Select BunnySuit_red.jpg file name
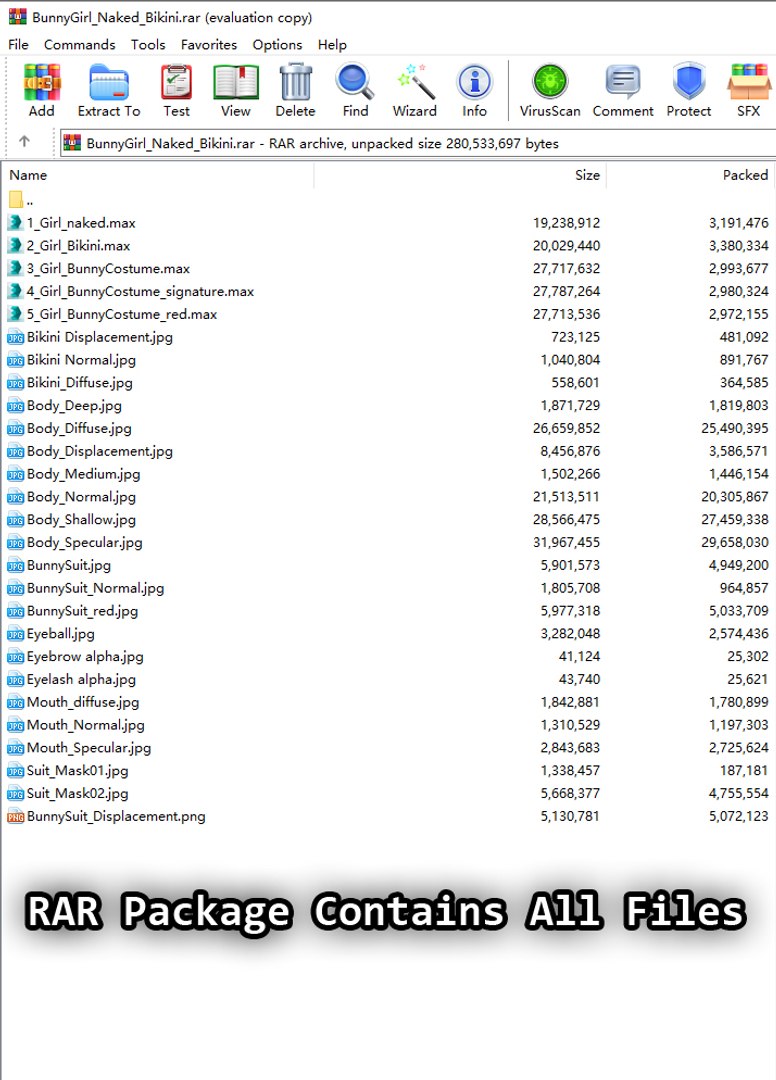776x1080 pixels. click(x=83, y=610)
